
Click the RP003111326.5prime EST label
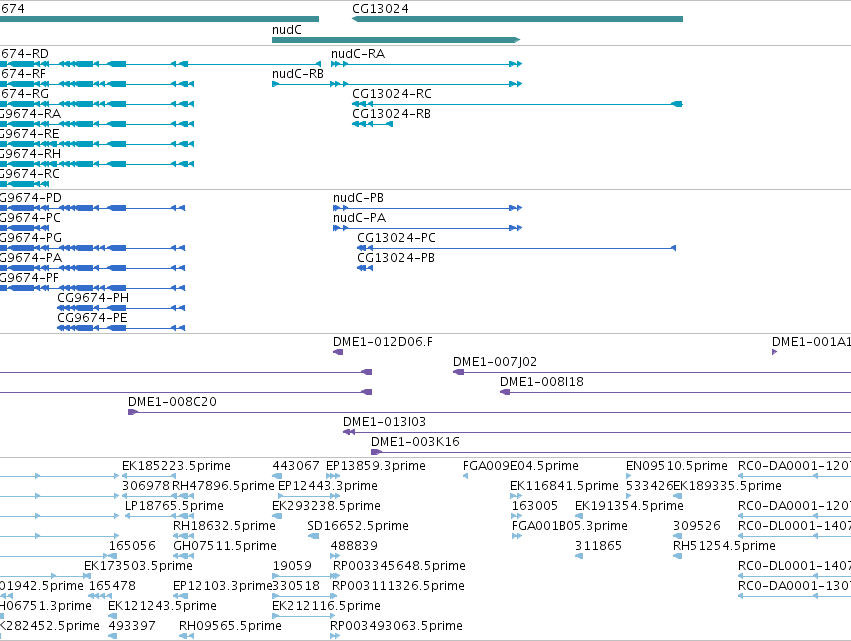tap(398, 586)
